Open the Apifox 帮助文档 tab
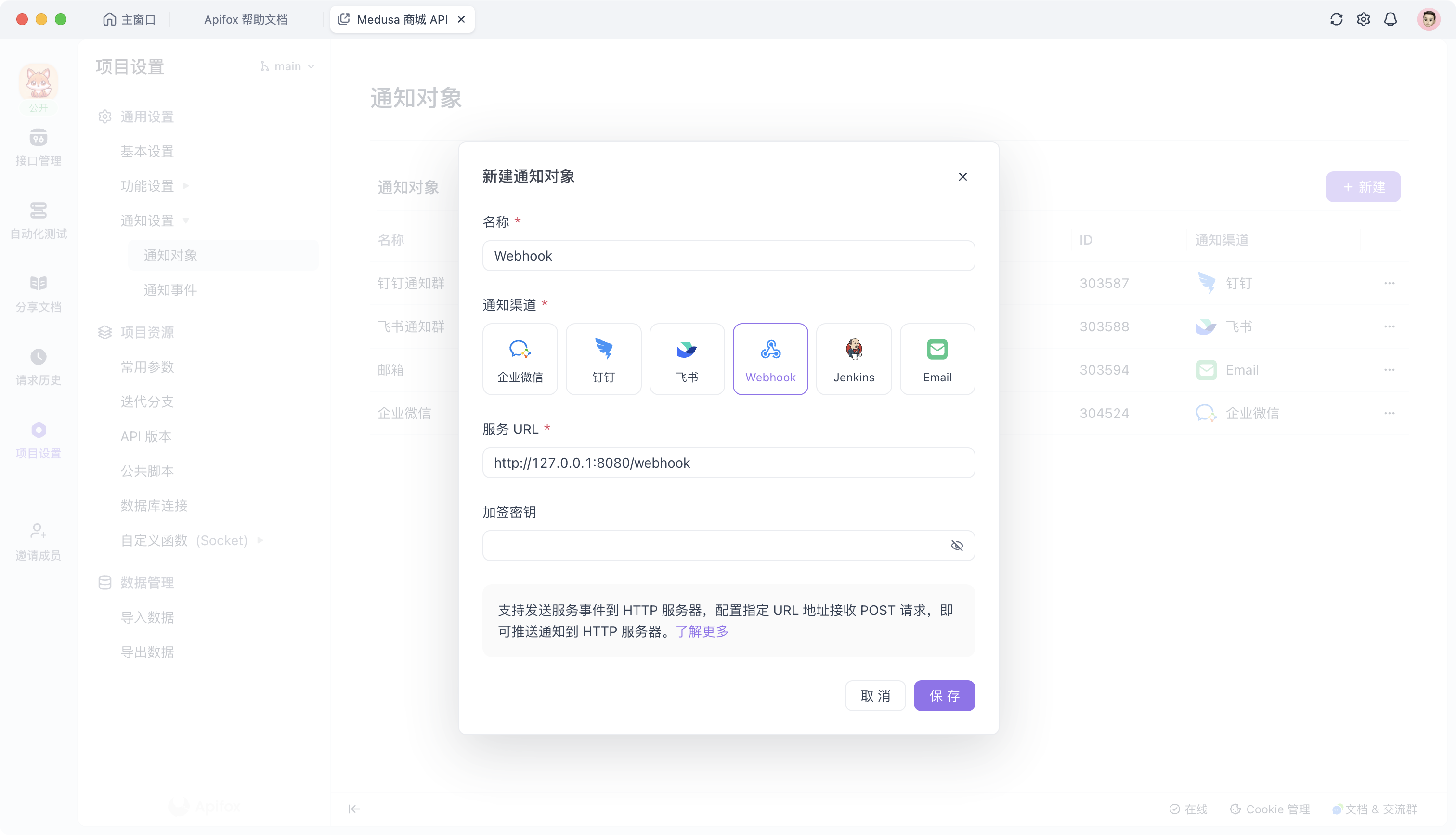 point(246,19)
